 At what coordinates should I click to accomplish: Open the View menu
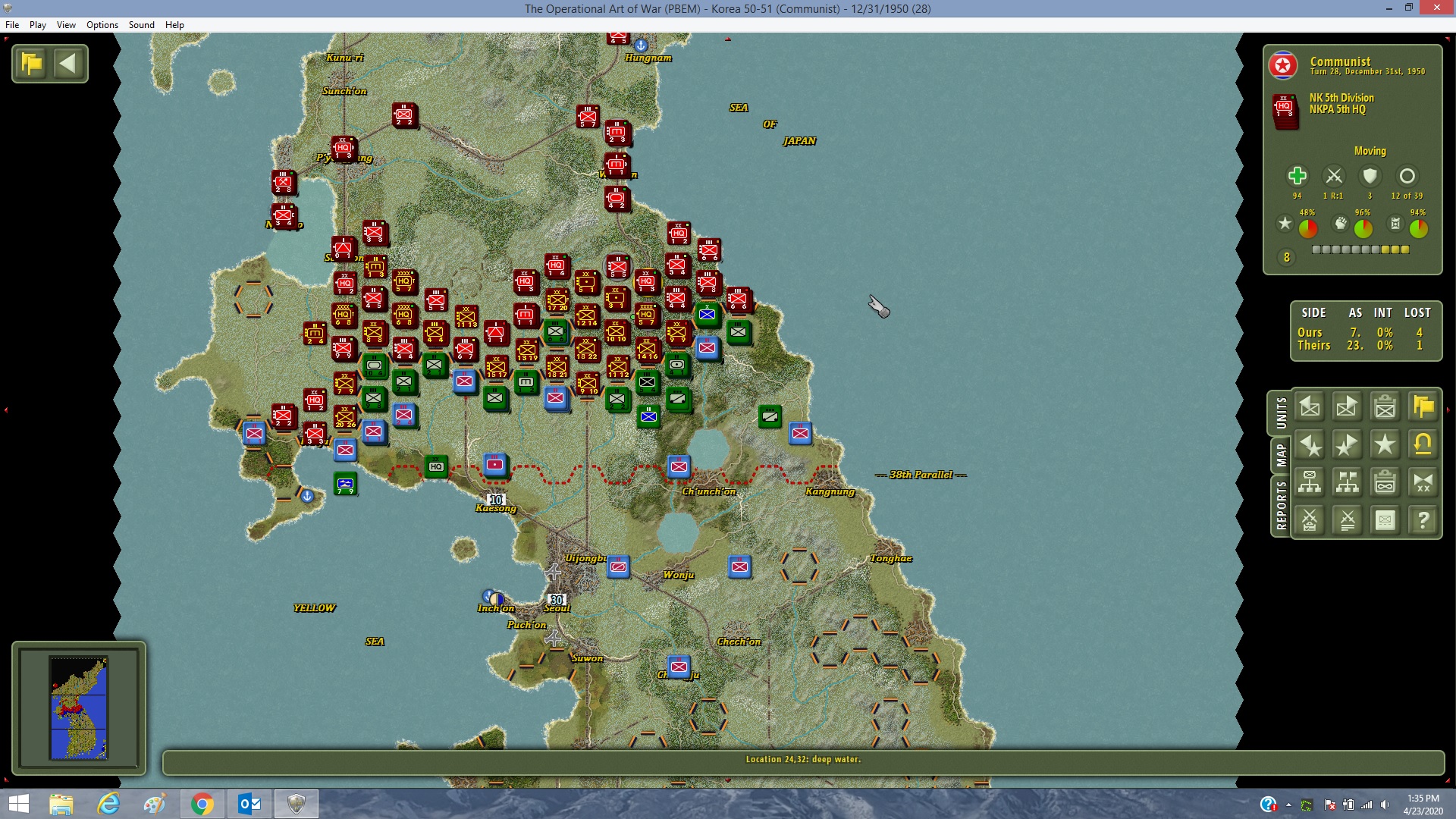point(66,25)
